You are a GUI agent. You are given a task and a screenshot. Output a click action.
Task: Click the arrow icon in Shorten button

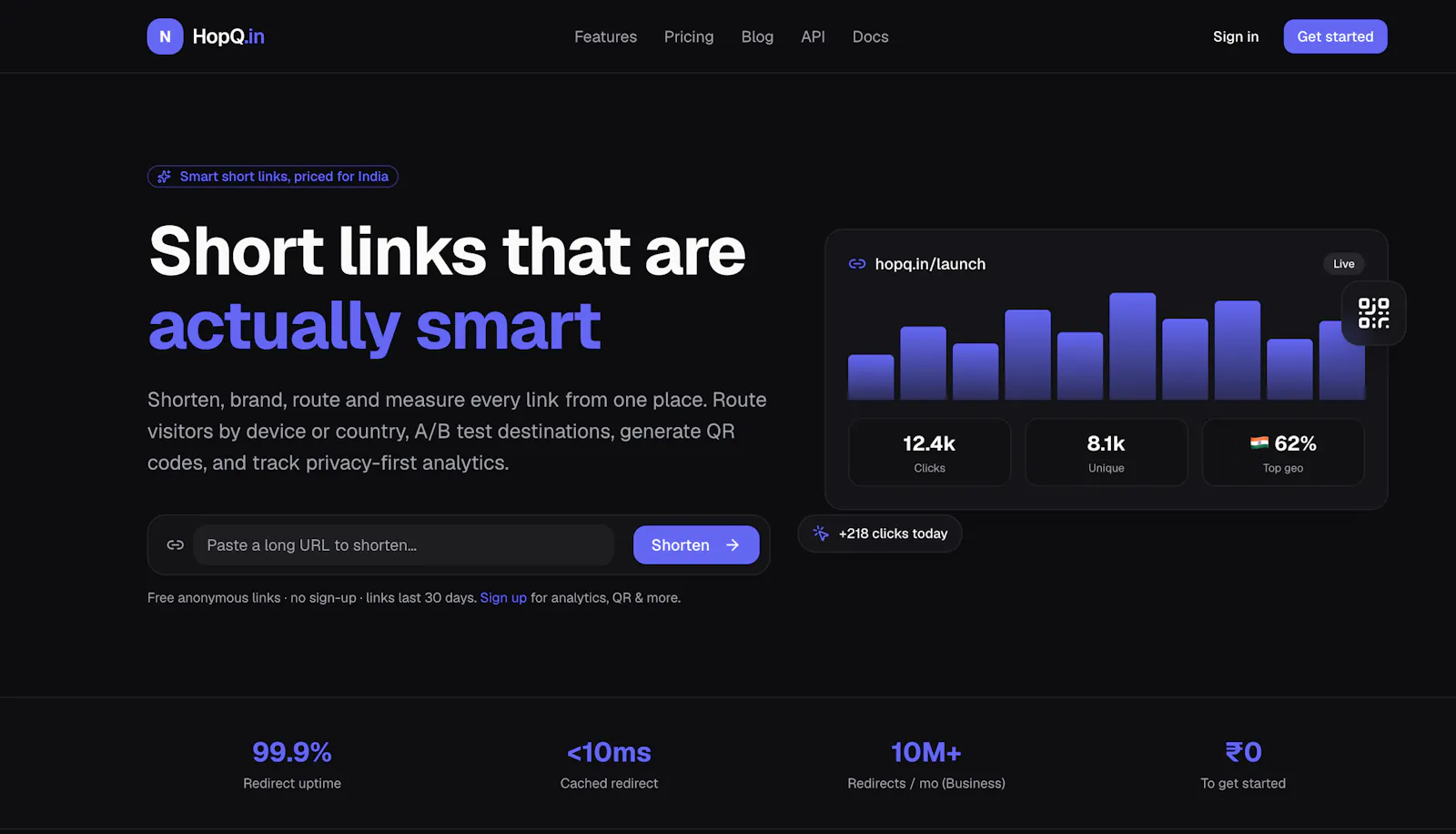[733, 544]
